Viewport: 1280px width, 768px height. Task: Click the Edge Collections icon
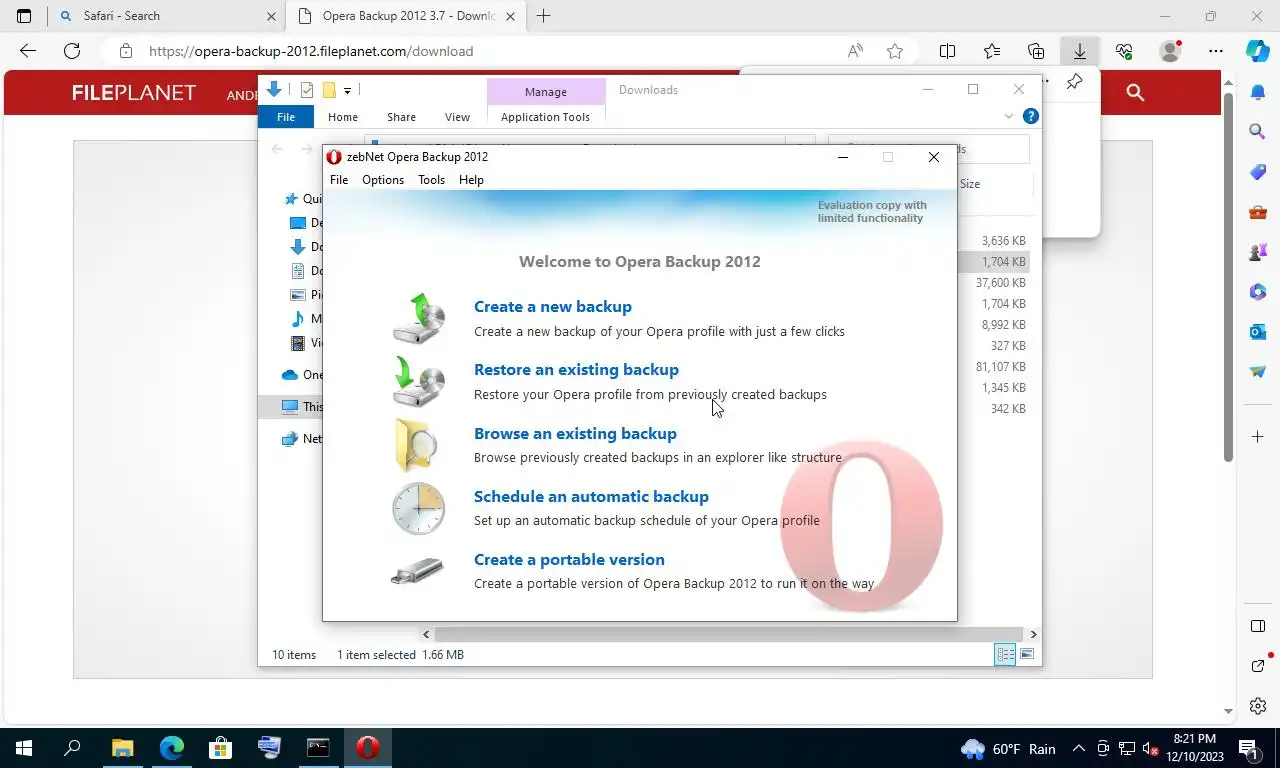1036,51
